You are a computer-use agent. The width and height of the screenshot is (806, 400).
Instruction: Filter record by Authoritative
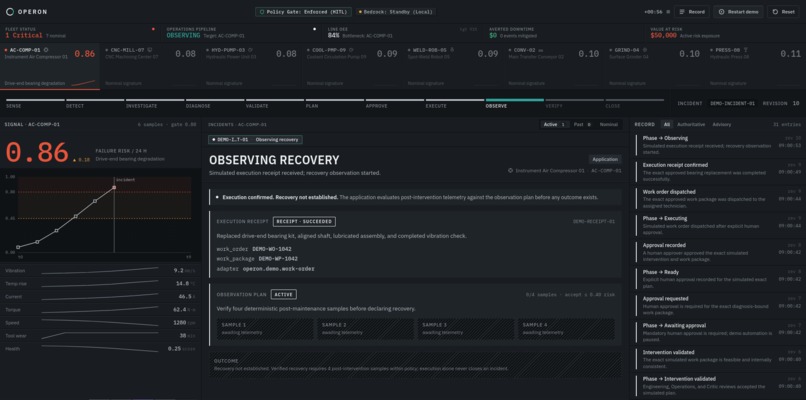click(691, 124)
